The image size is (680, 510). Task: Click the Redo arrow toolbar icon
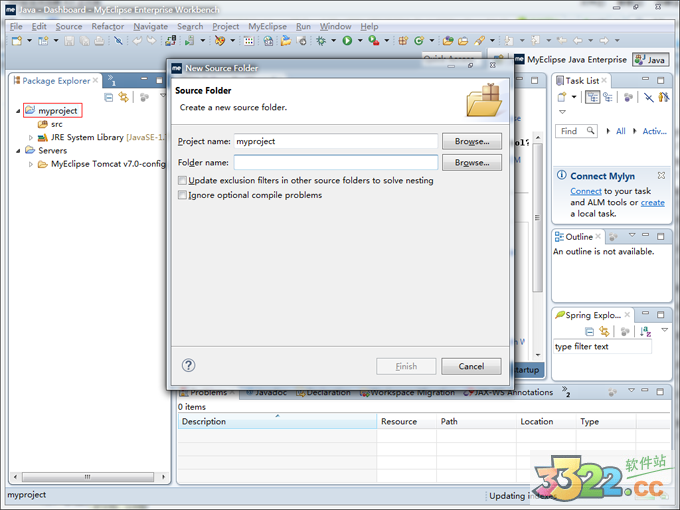151,41
